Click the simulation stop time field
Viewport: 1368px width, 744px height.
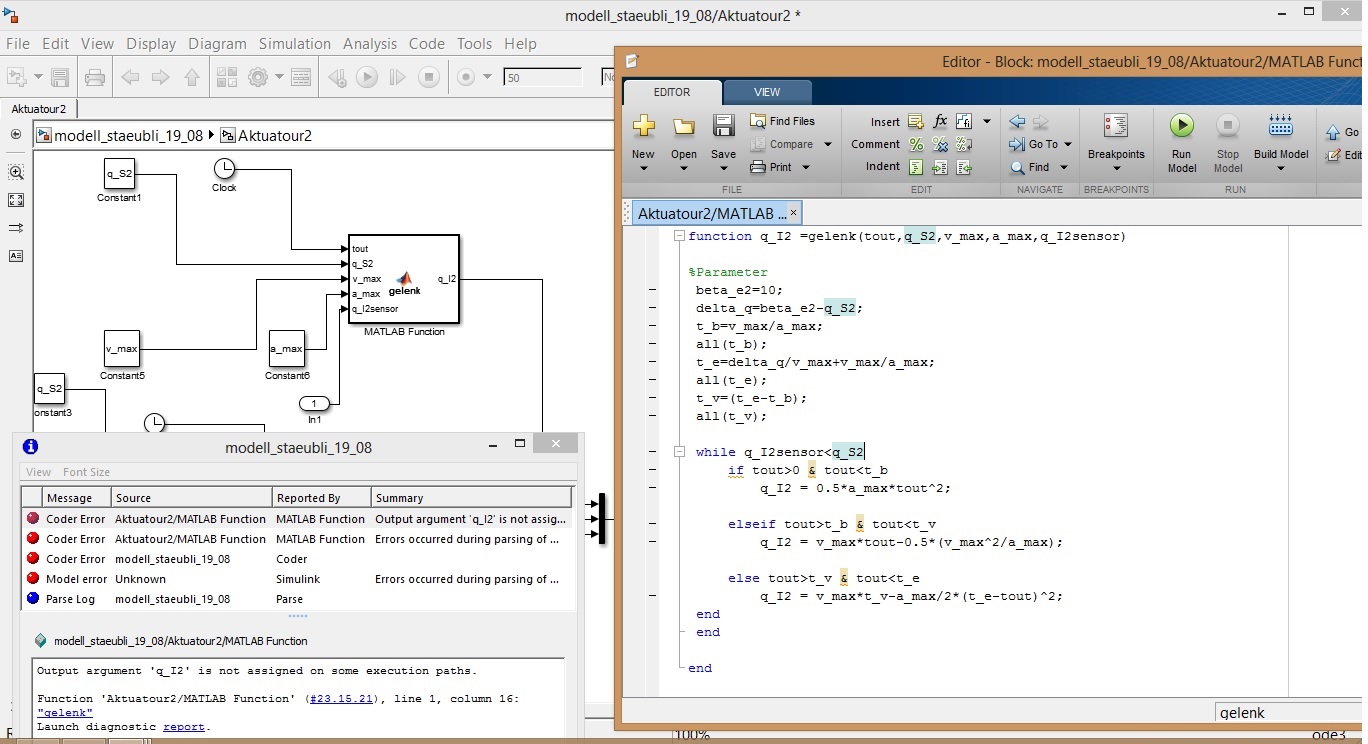[x=542, y=77]
